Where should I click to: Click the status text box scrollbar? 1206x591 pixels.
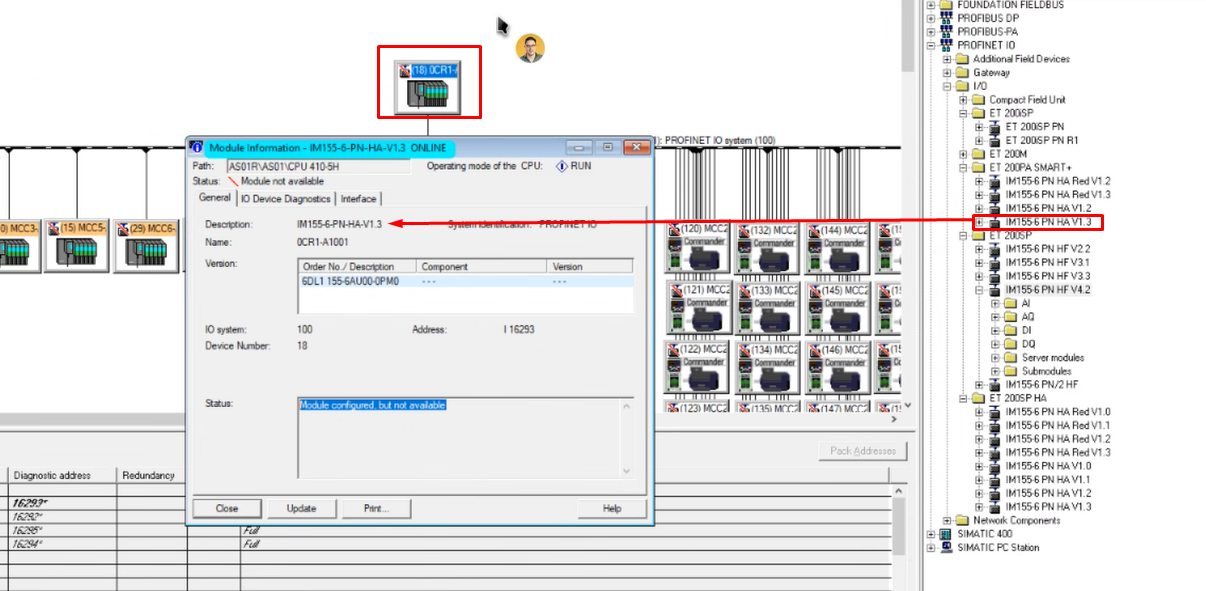coord(626,438)
